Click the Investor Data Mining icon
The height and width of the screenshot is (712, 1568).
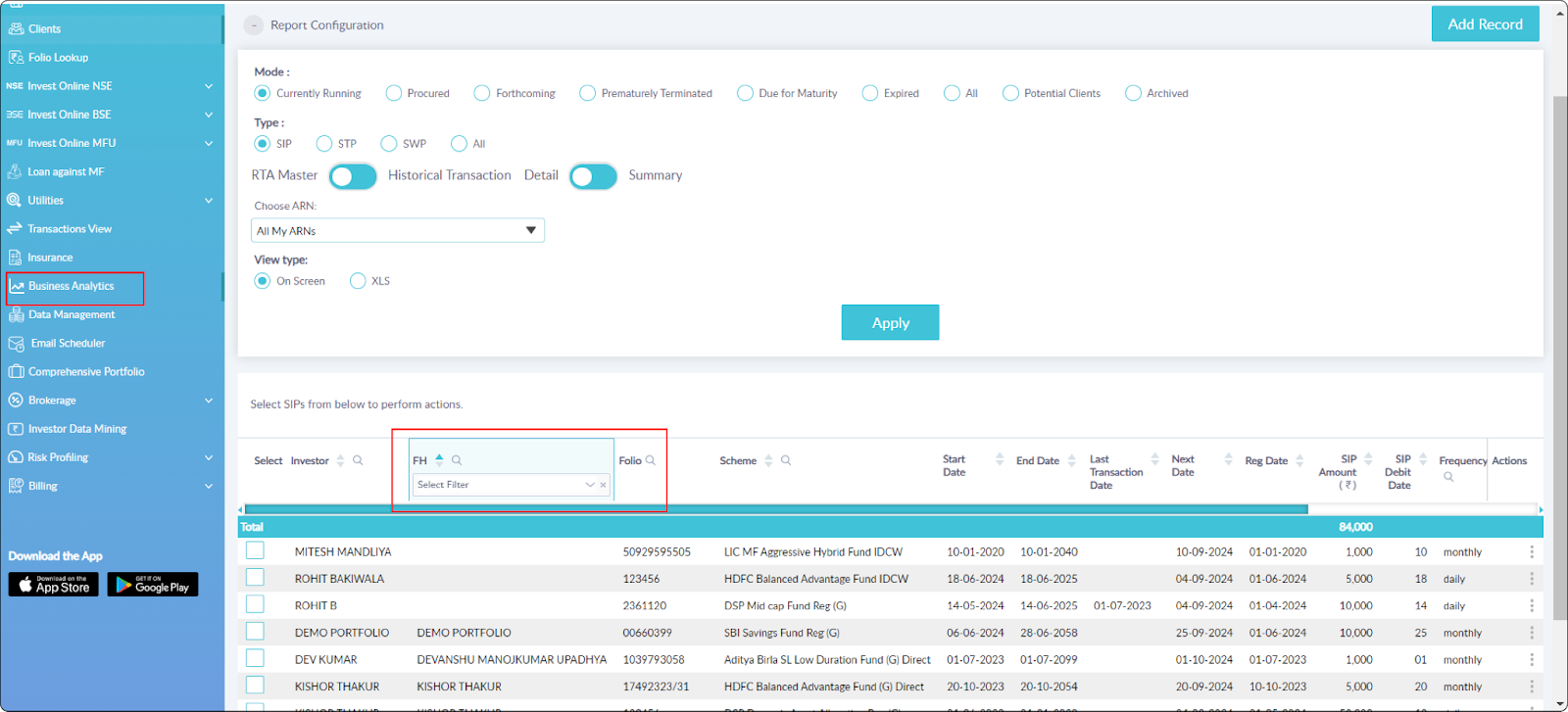click(16, 429)
